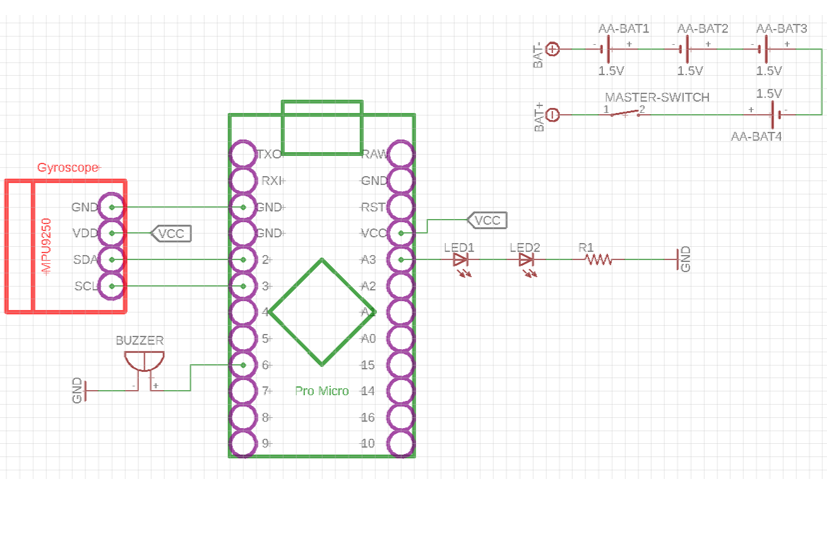Click the VCC tag right of Pro Micro

coord(485,220)
